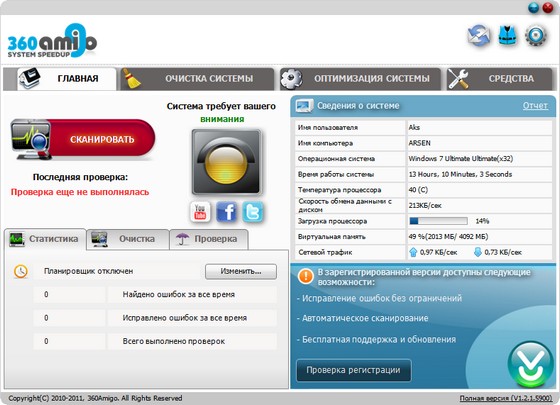Viewport: 560px width, 405px height.
Task: Open the ОПТИМИЗАЦИЯ СИСТЕМЫ tab
Action: tap(361, 79)
